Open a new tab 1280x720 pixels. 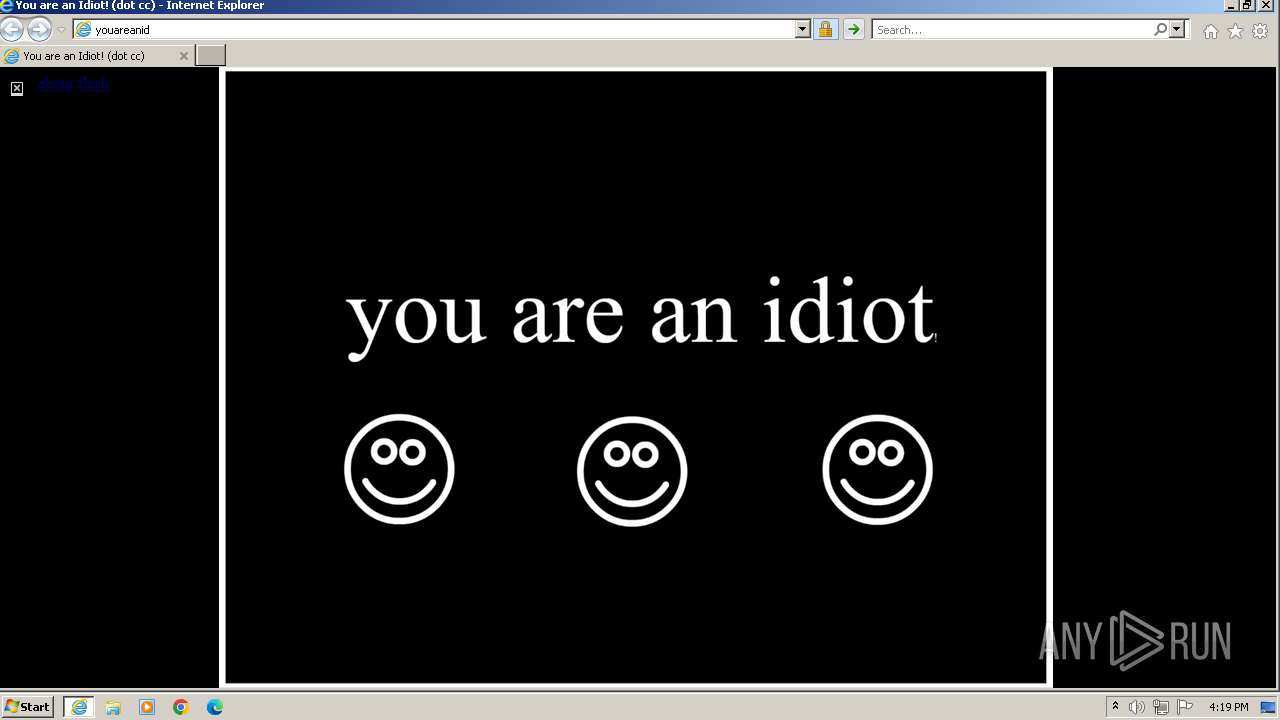click(210, 55)
